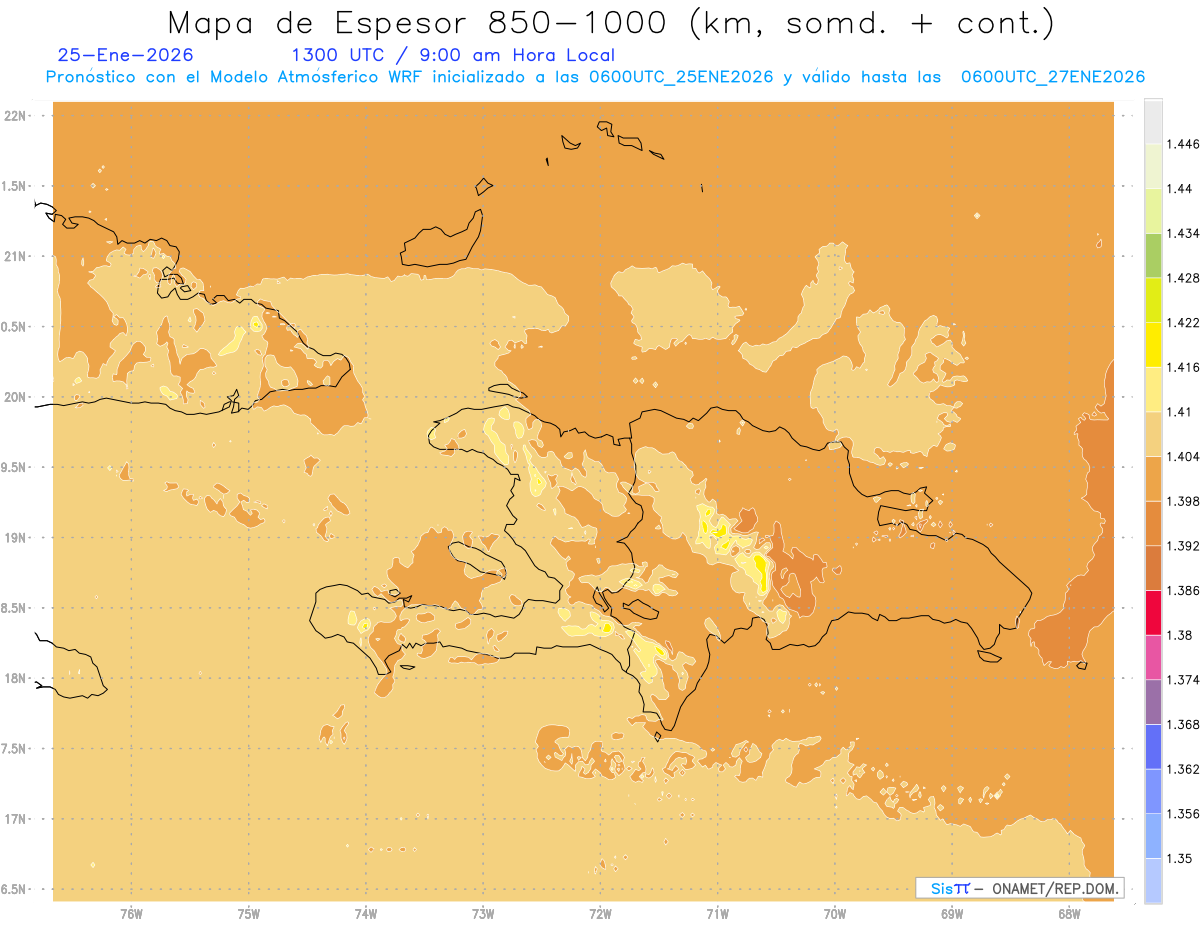Screen dimensions: 1200x927
Task: Click the '76W' longitude axis label
Action: click(131, 913)
